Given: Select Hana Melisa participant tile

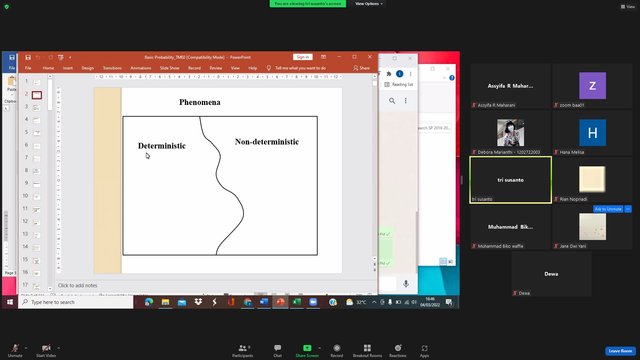Looking at the screenshot, I should 592,133.
